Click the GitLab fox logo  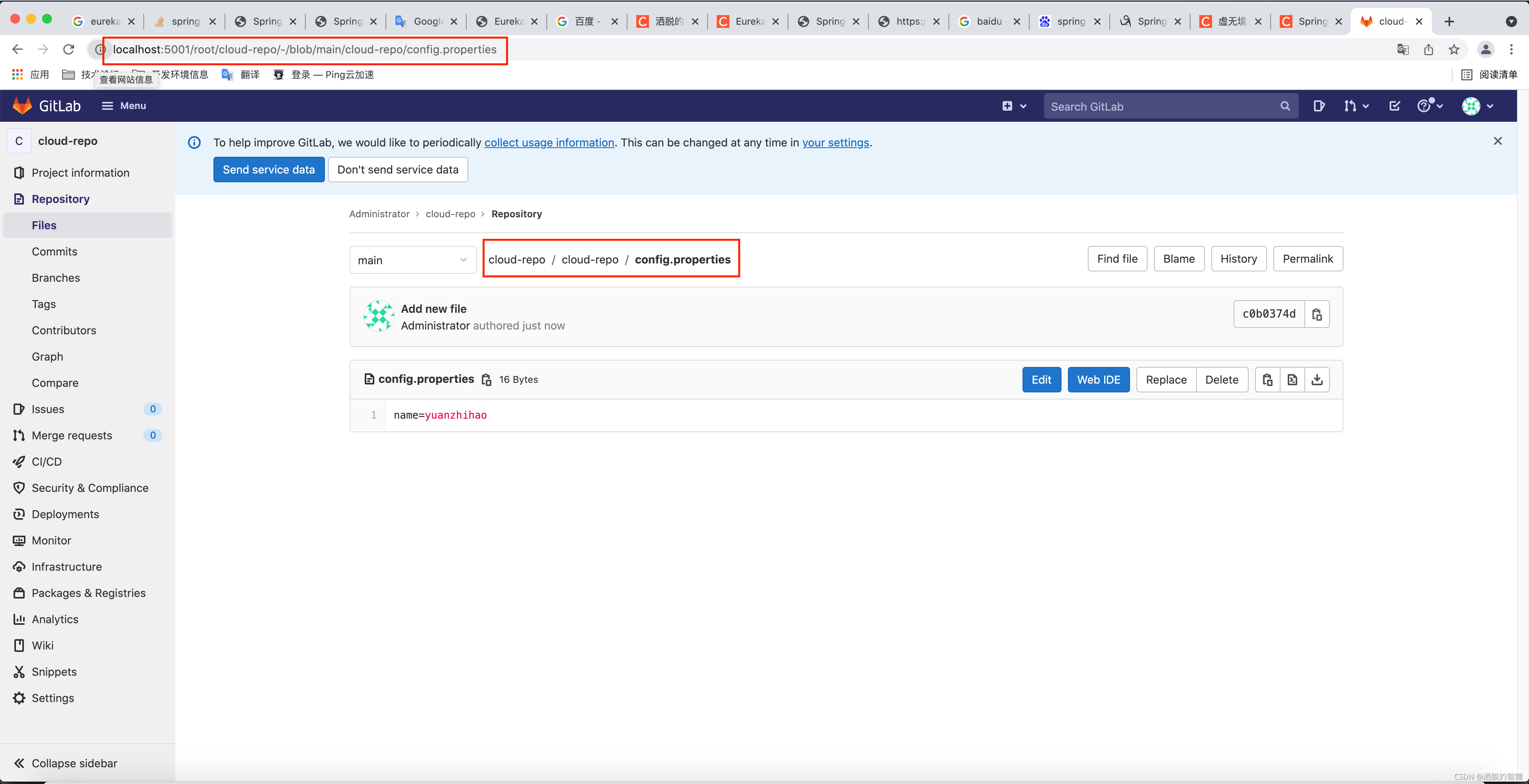pyautogui.click(x=23, y=105)
